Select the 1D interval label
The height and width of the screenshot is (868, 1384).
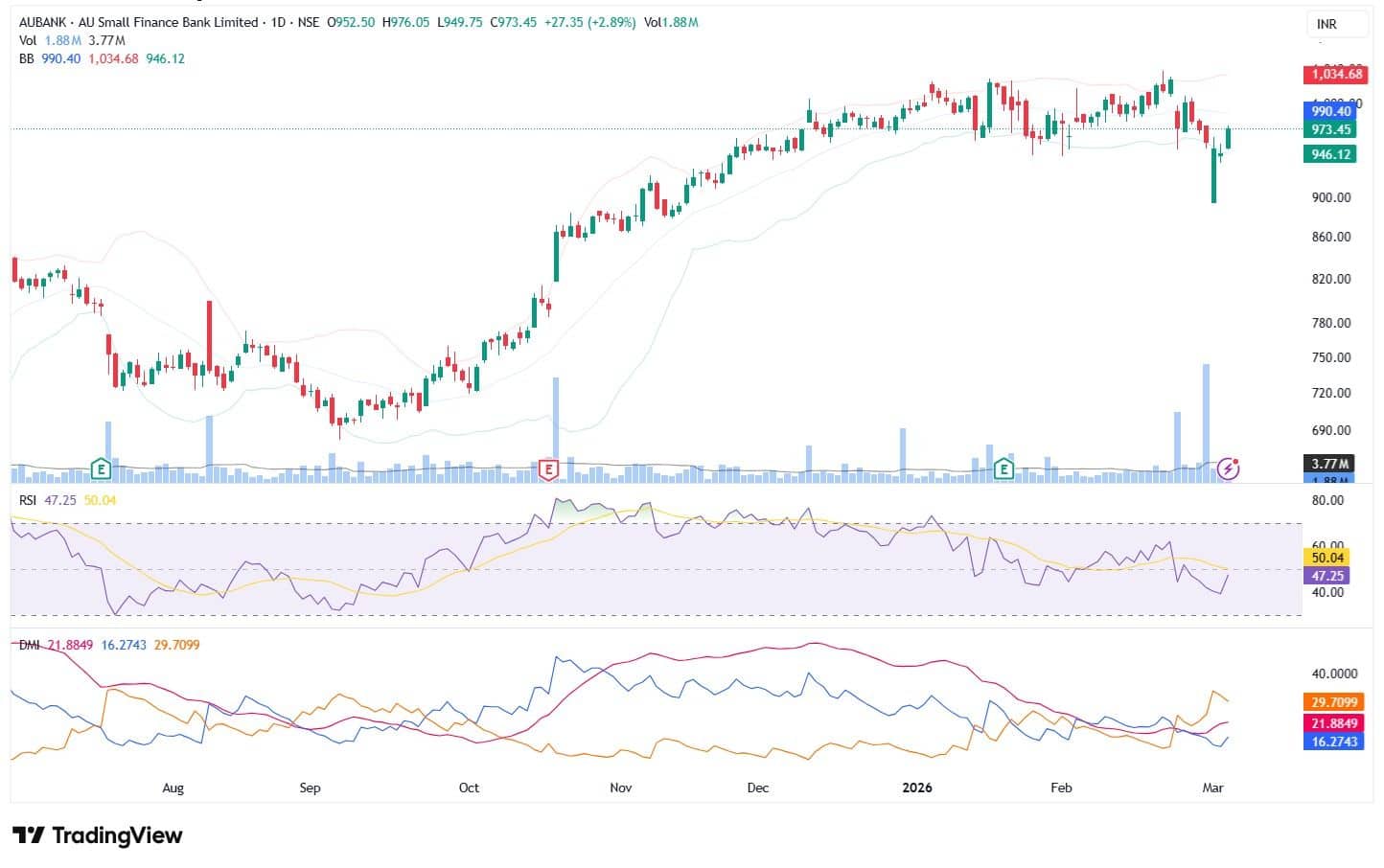click(279, 22)
